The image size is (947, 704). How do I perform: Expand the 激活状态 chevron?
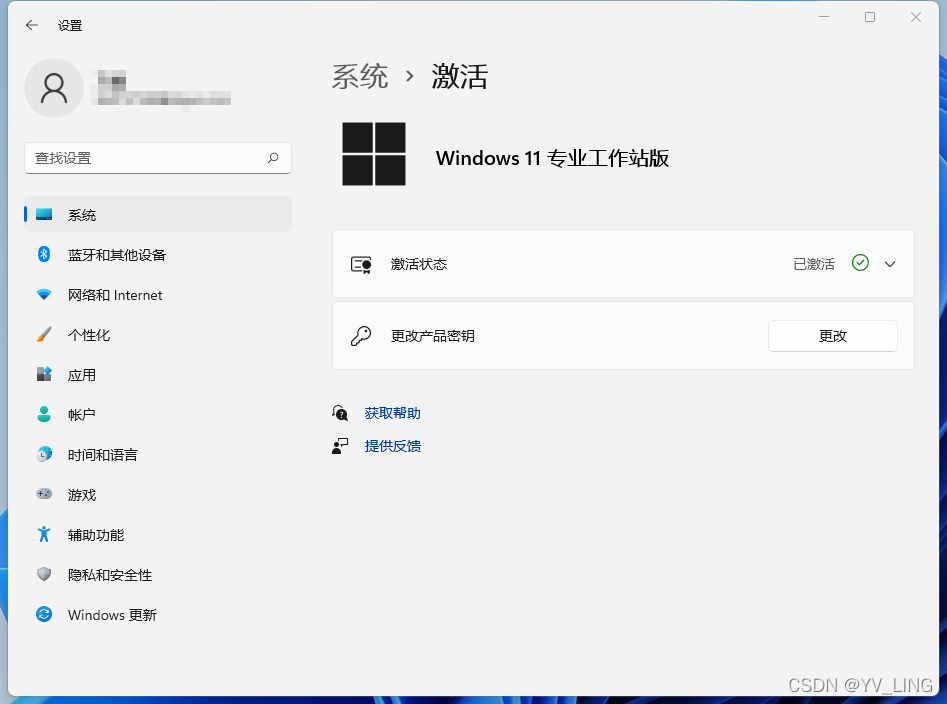[x=890, y=264]
